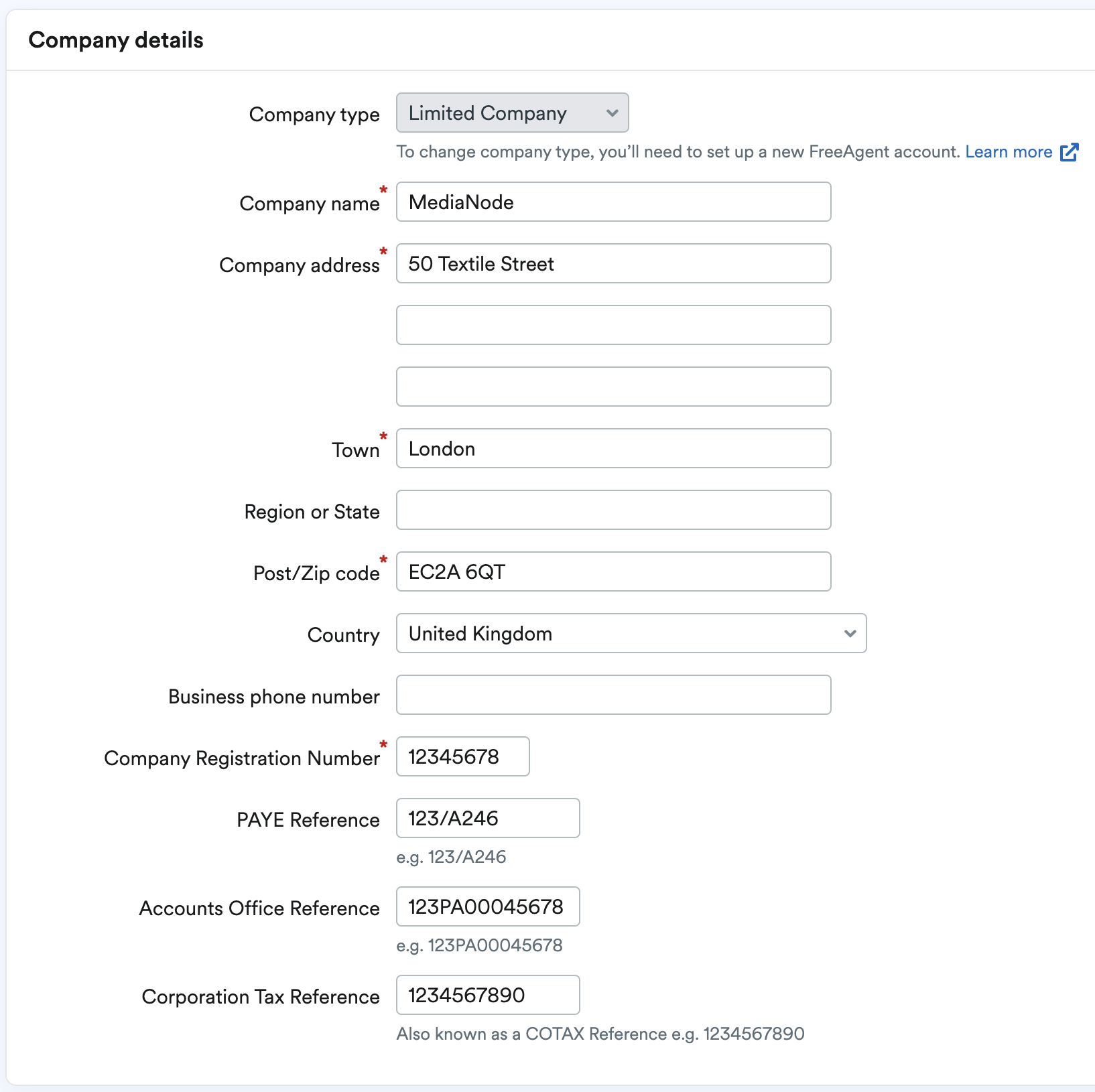Click the Company type label

coord(314,115)
